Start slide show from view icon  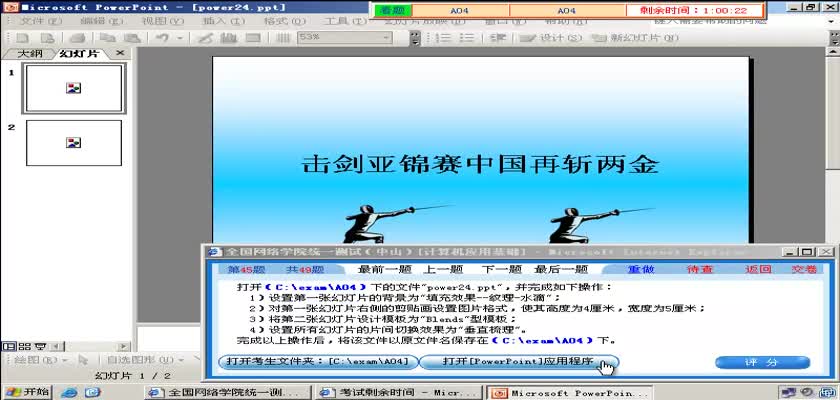pos(41,346)
